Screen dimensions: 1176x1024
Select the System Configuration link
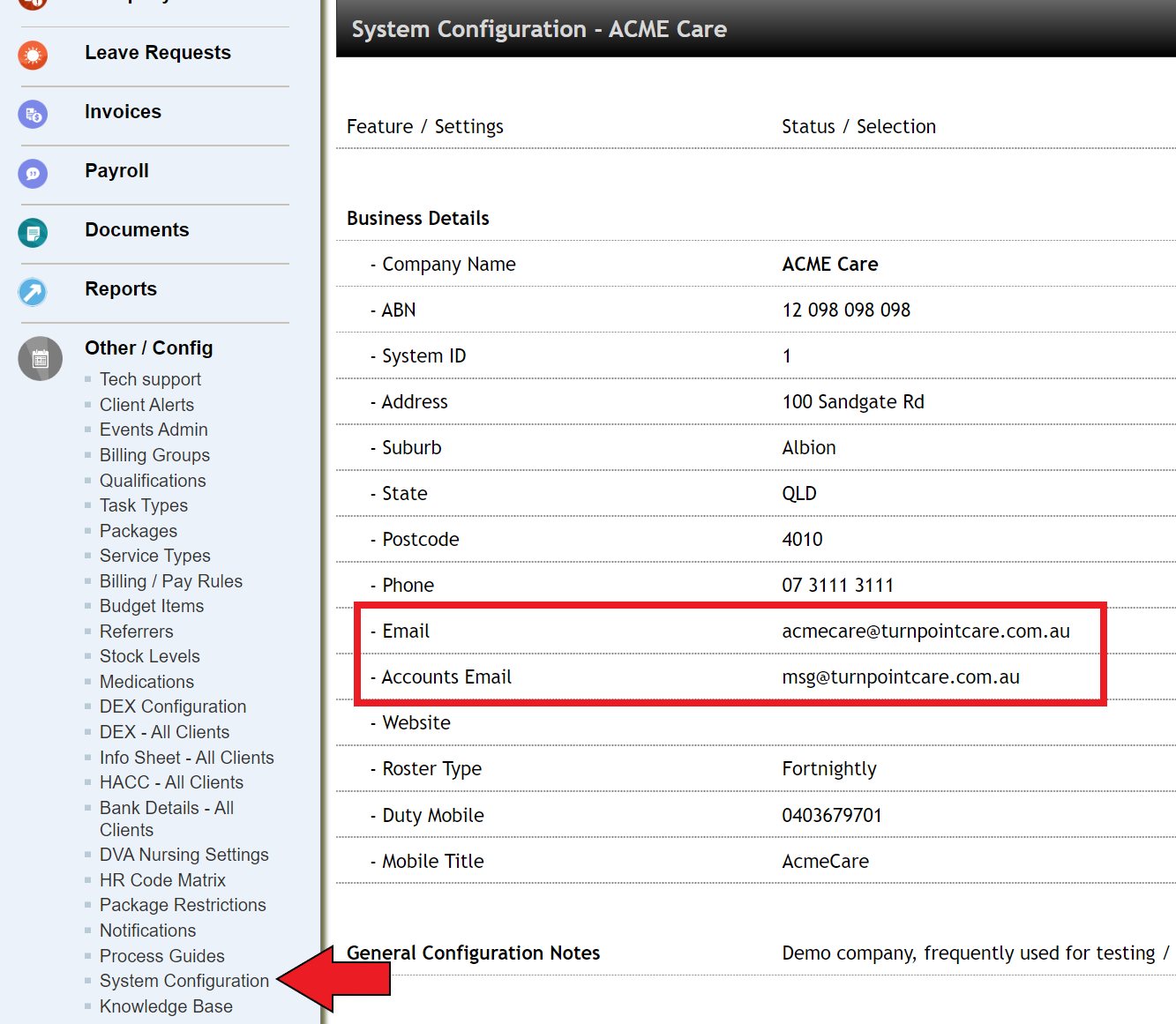pyautogui.click(x=184, y=981)
